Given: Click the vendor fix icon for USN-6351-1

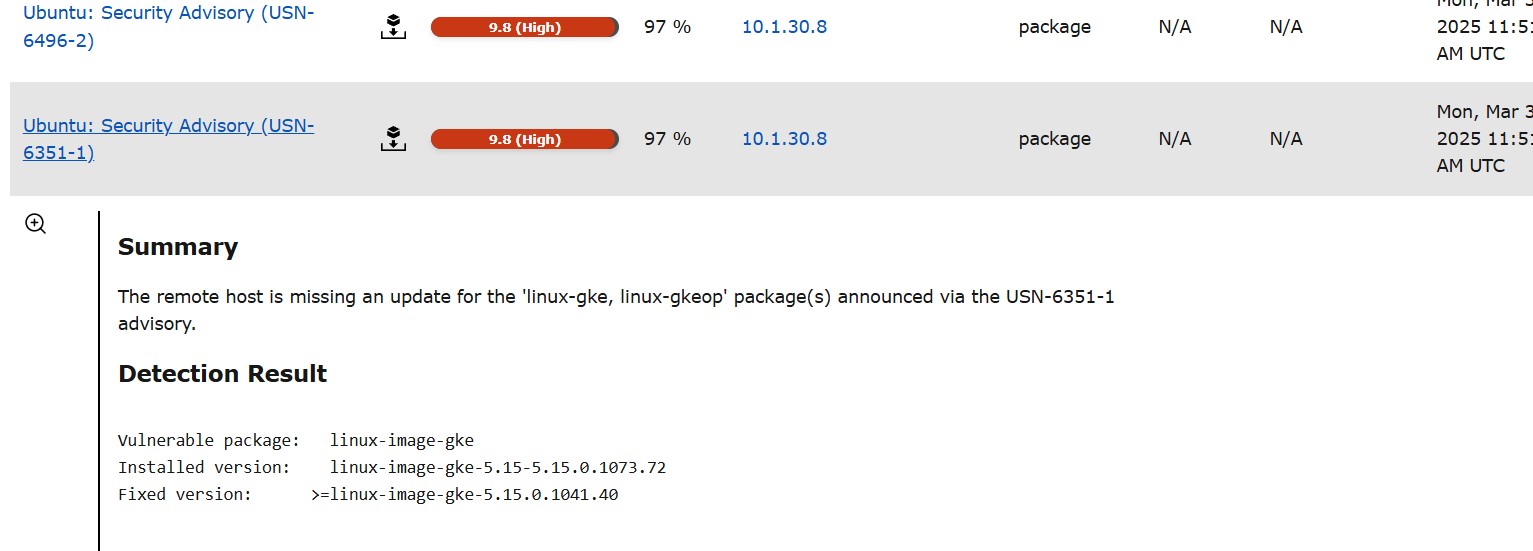Looking at the screenshot, I should click(x=394, y=139).
